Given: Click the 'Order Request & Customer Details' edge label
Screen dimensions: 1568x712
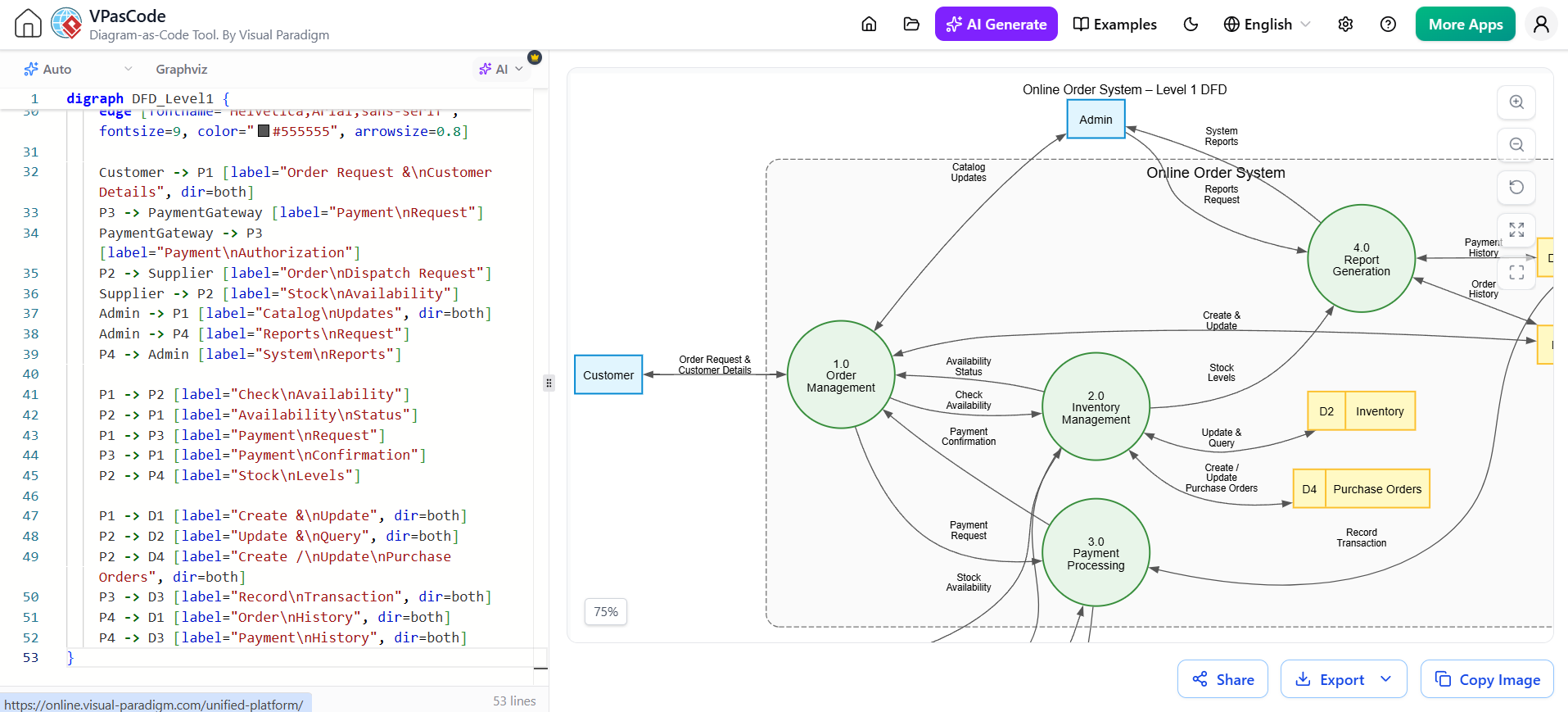Looking at the screenshot, I should pos(714,365).
